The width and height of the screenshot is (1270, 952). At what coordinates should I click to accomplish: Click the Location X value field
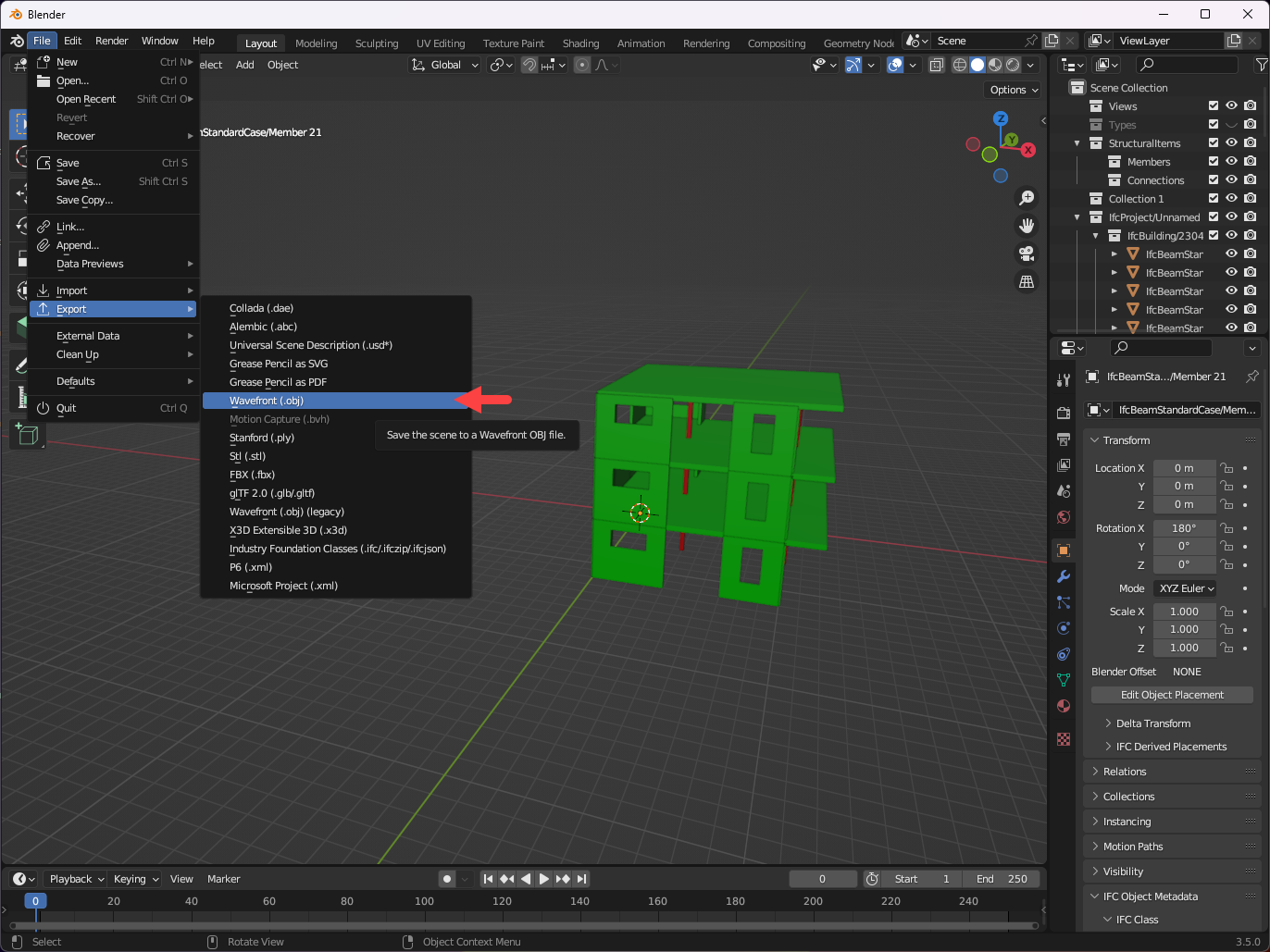click(x=1184, y=468)
